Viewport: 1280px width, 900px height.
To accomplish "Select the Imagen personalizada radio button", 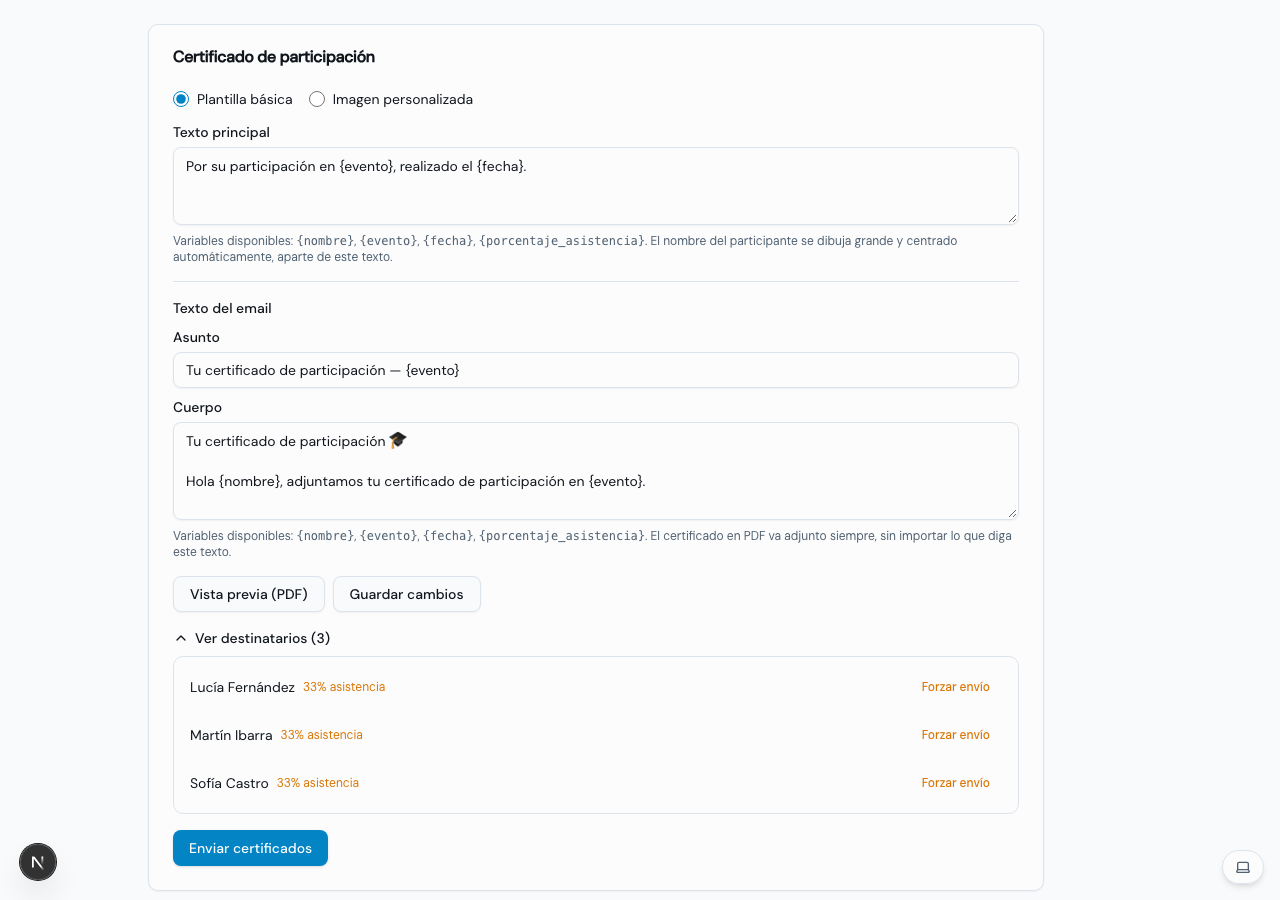I will click(317, 99).
